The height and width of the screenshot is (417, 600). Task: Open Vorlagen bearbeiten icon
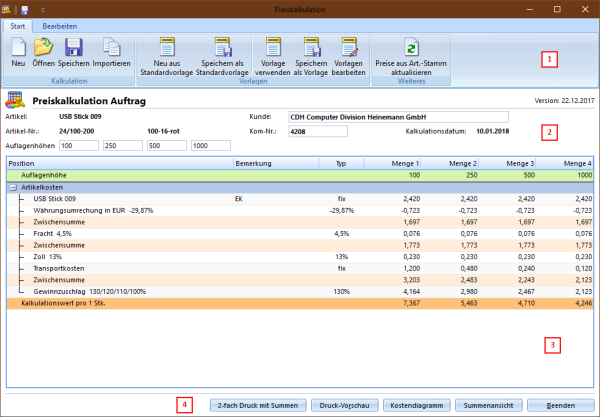349,47
